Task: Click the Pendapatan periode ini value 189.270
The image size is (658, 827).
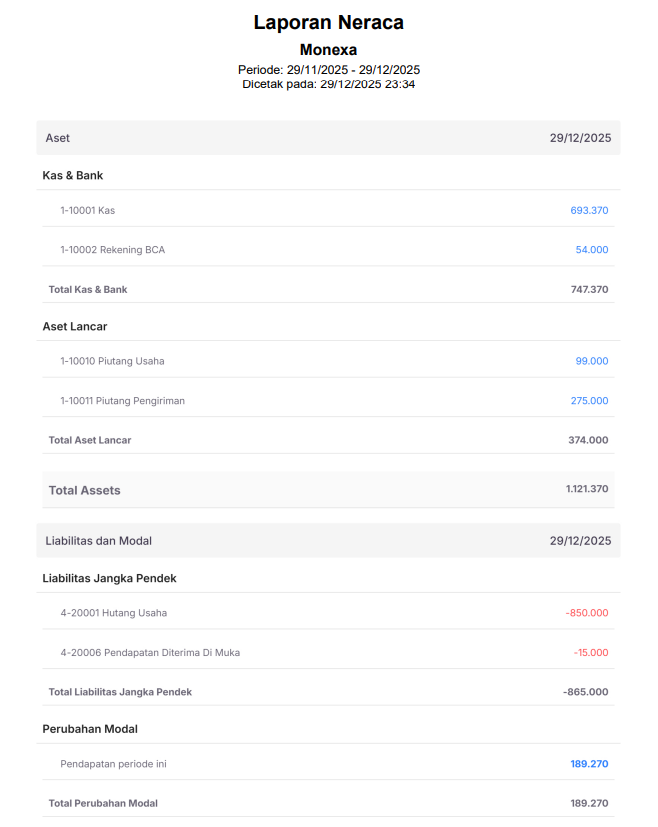Action: click(589, 764)
